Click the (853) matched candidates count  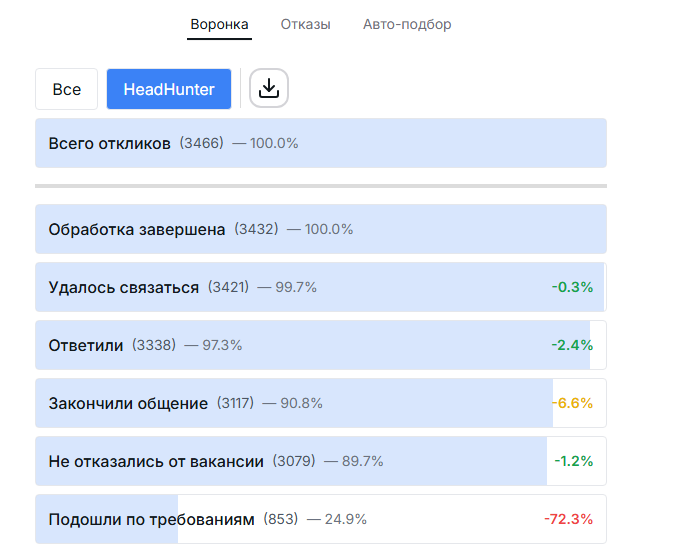tap(281, 519)
